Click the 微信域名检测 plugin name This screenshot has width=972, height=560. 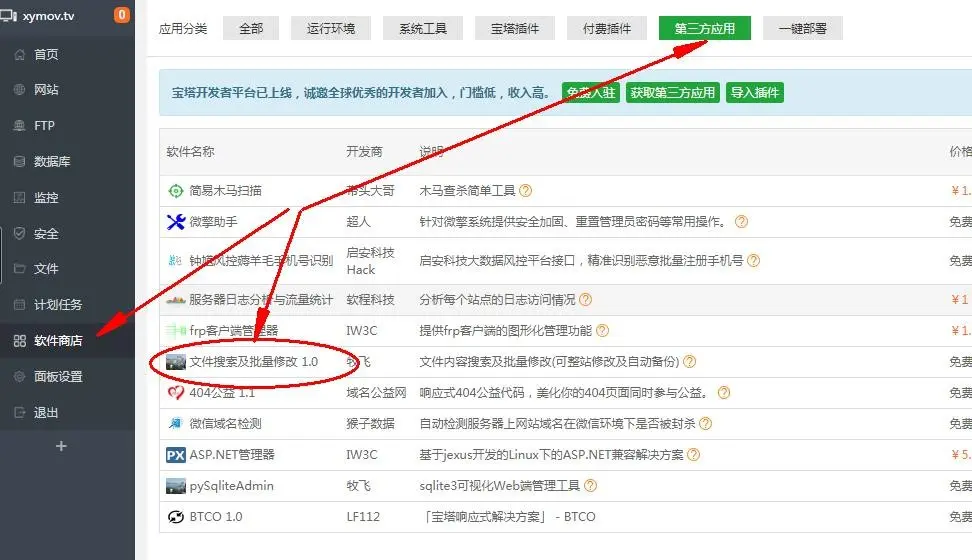coord(225,424)
